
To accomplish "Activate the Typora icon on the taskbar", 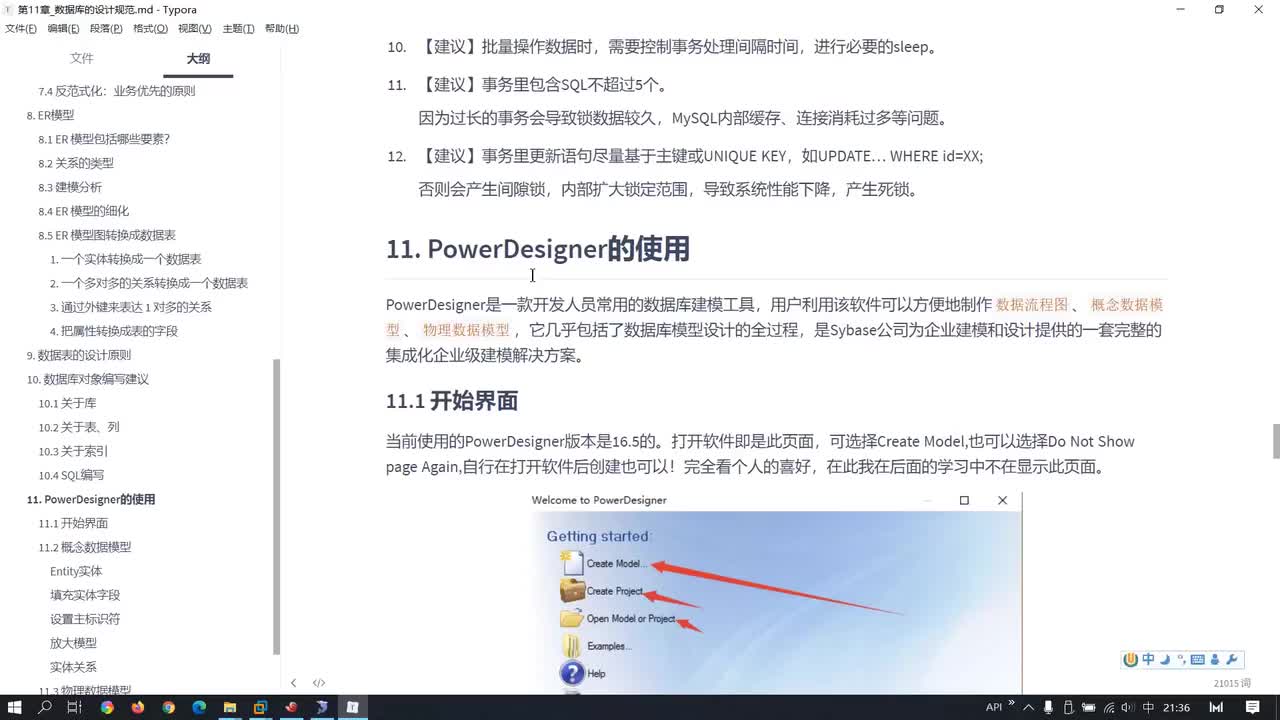I will (353, 707).
